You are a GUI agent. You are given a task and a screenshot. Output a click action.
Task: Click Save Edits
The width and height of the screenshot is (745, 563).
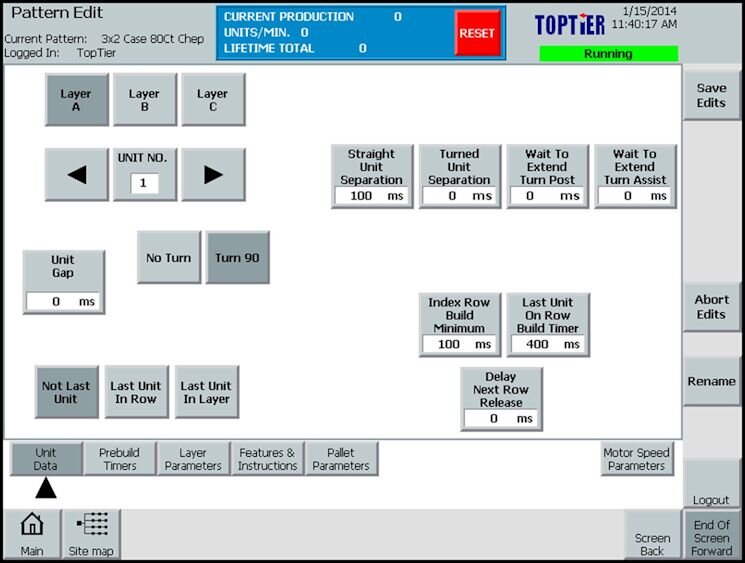(711, 95)
